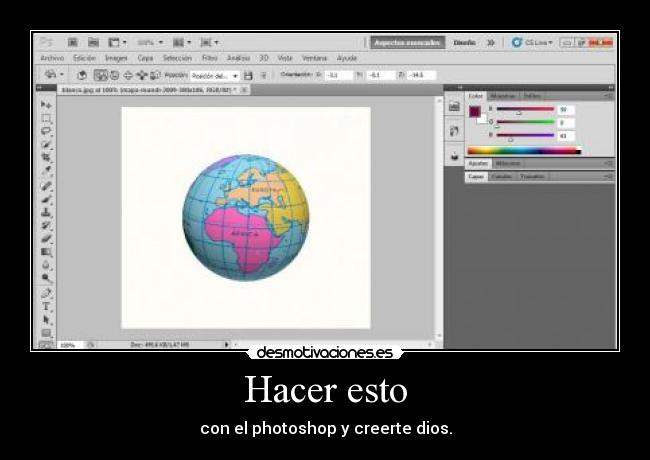
Task: Switch to the Muestras tab
Action: point(503,96)
